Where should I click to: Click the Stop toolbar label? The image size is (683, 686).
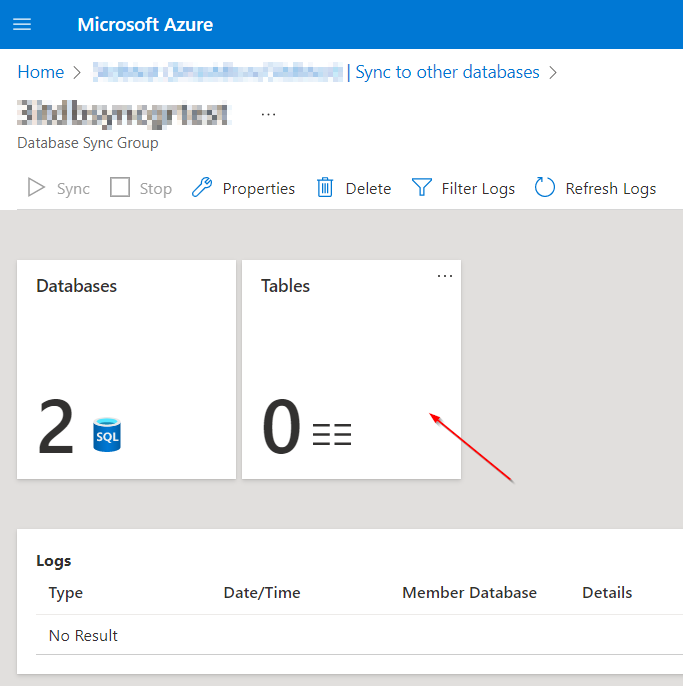click(x=156, y=189)
